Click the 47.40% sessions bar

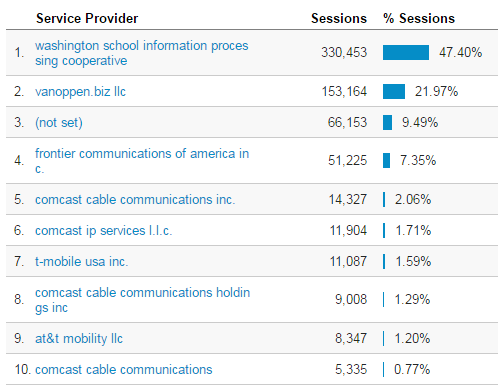406,53
